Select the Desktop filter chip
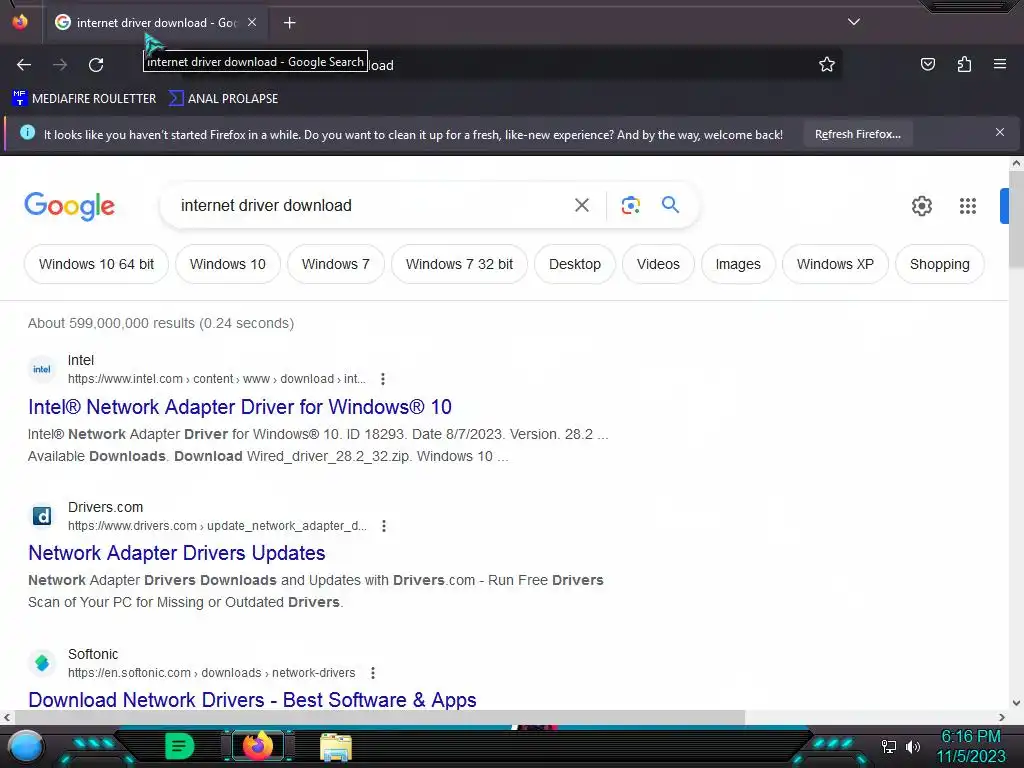This screenshot has height=768, width=1024. 575,264
